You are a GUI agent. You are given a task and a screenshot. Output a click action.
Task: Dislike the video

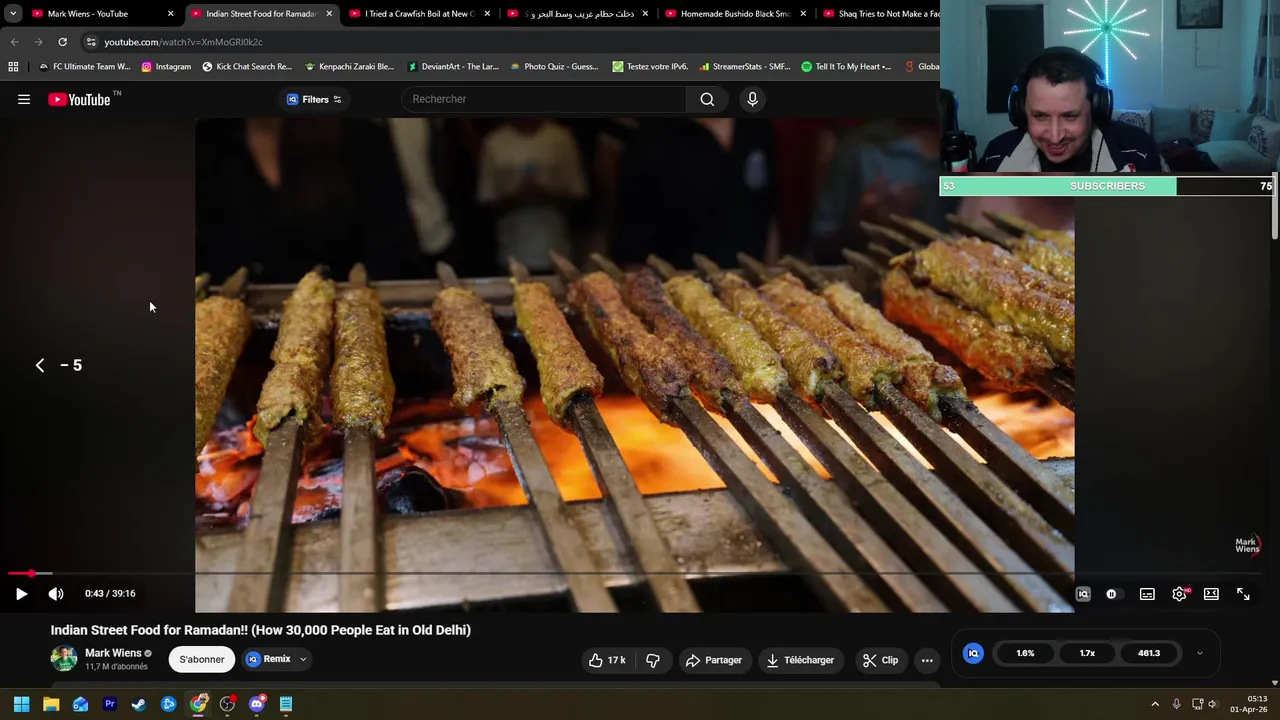[653, 660]
